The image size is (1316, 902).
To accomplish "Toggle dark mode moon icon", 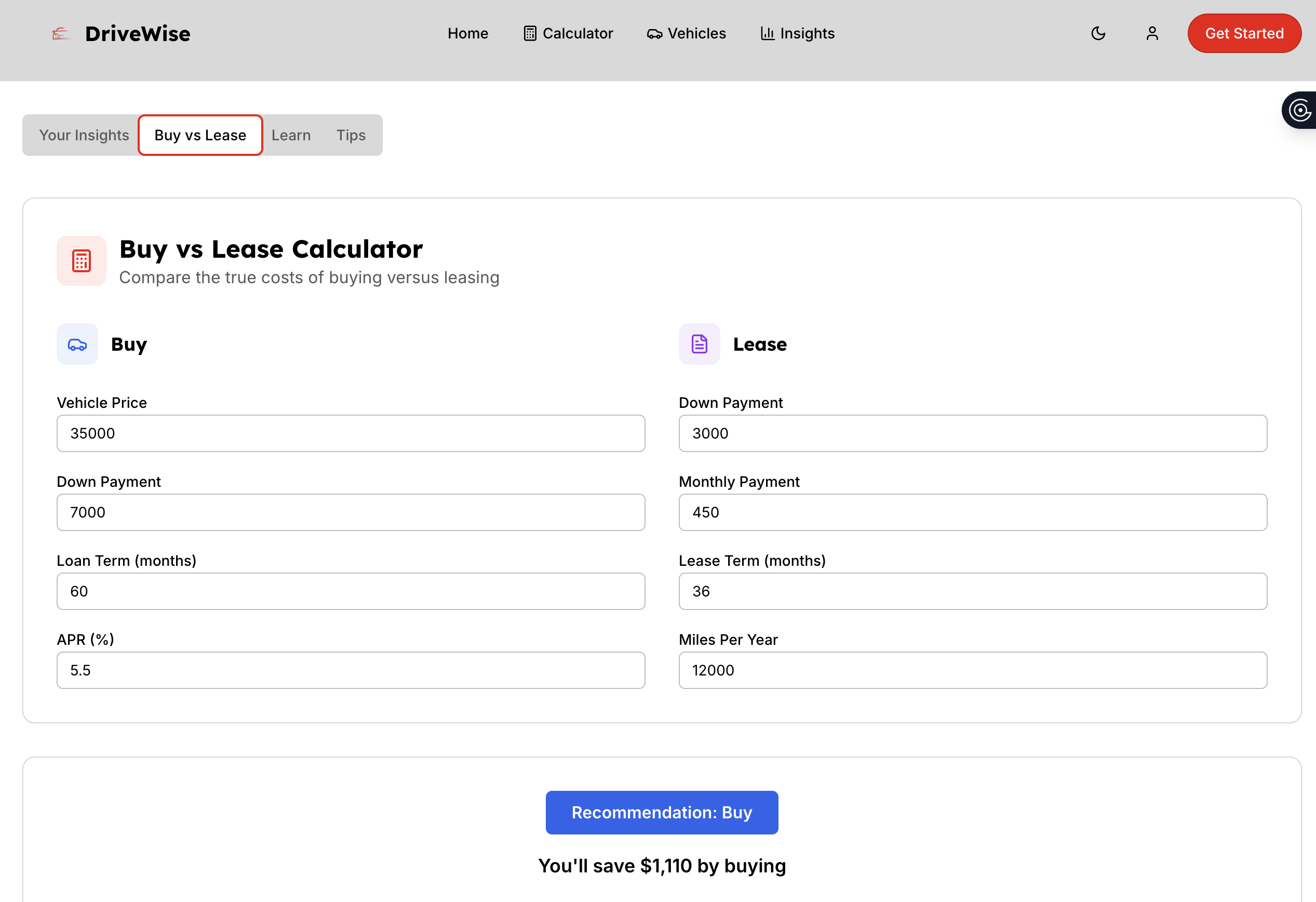I will click(1098, 33).
